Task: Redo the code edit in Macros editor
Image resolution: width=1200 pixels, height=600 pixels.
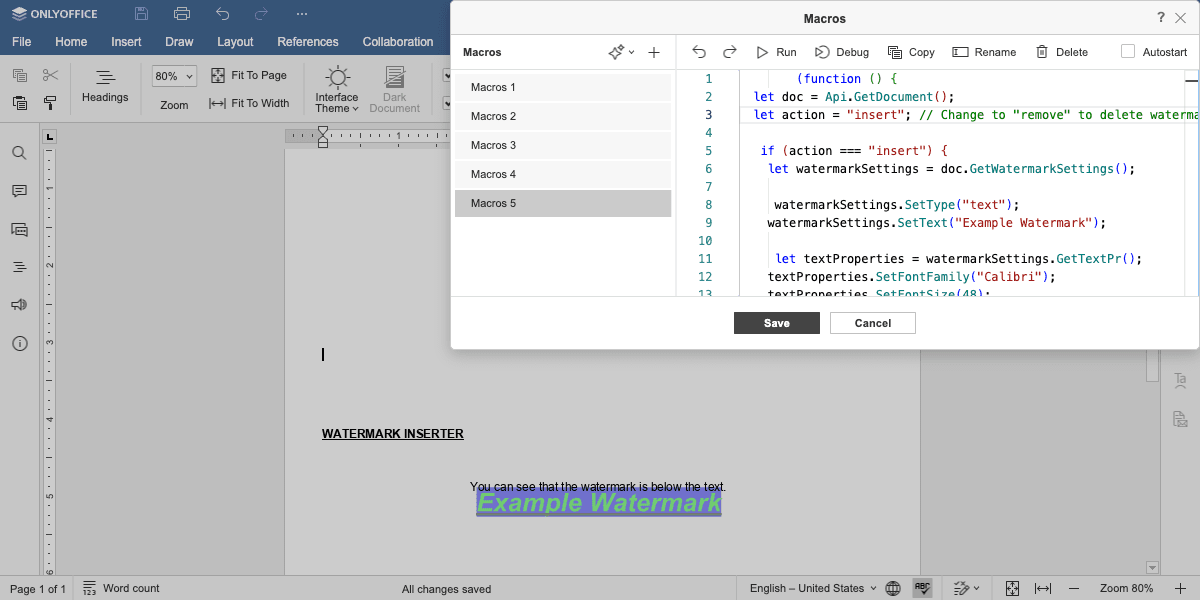Action: [x=730, y=52]
